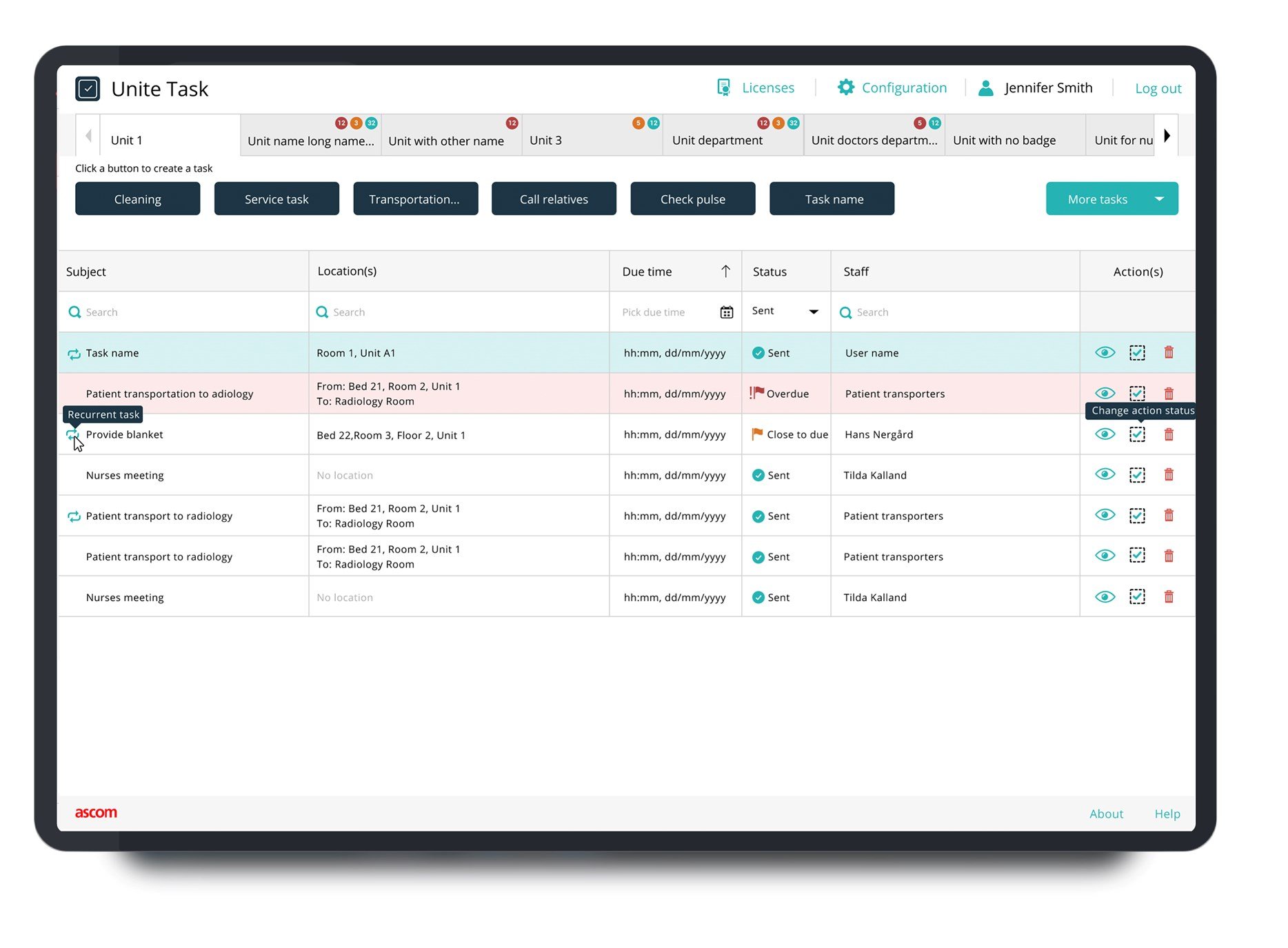Click the Jennifer Smith user profile icon
Screen dimensions: 1288x948
pyautogui.click(x=986, y=88)
